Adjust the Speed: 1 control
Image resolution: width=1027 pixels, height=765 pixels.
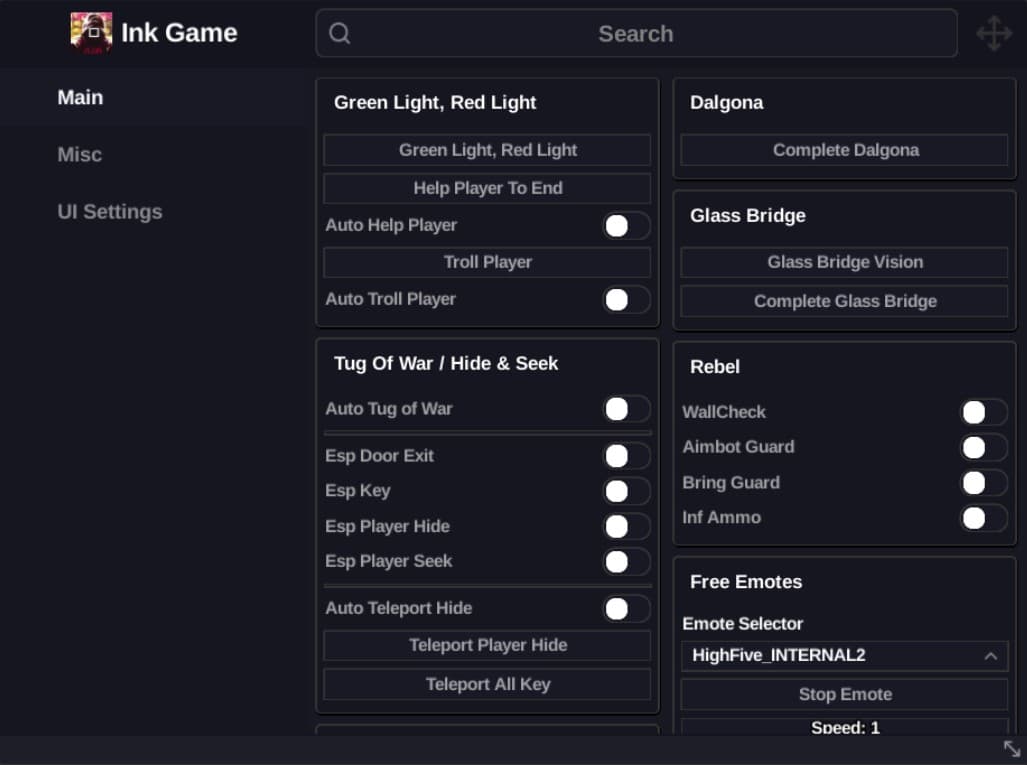click(846, 728)
